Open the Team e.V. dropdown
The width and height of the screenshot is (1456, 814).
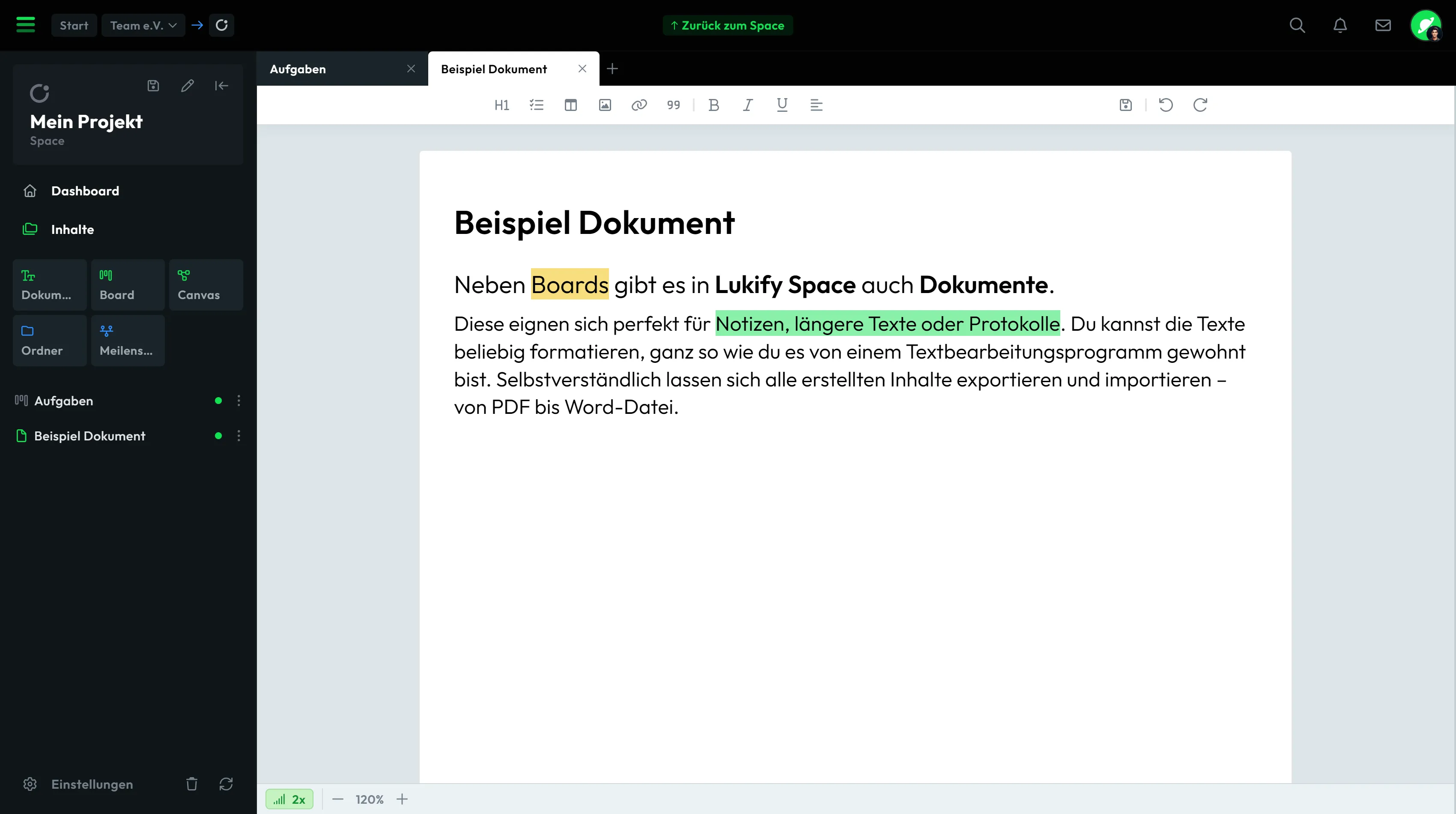pos(143,25)
